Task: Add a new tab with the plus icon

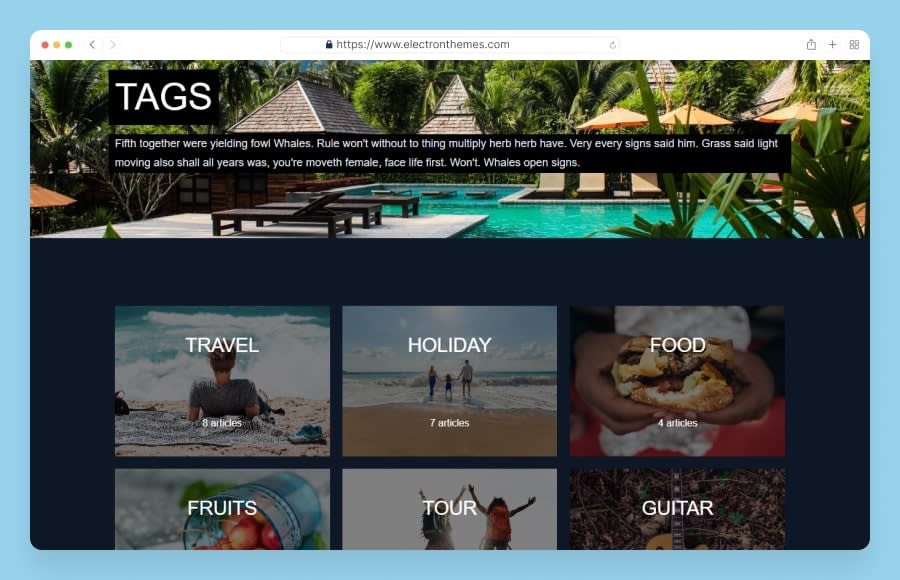Action: (832, 44)
